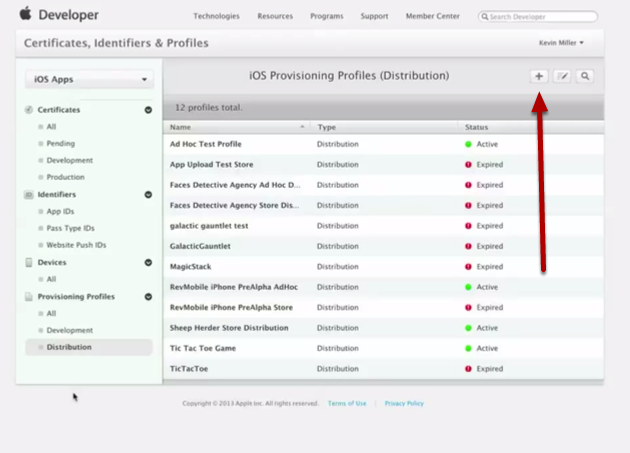Viewport: 630px width, 453px height.
Task: Select All under Certificates
Action: click(x=51, y=127)
